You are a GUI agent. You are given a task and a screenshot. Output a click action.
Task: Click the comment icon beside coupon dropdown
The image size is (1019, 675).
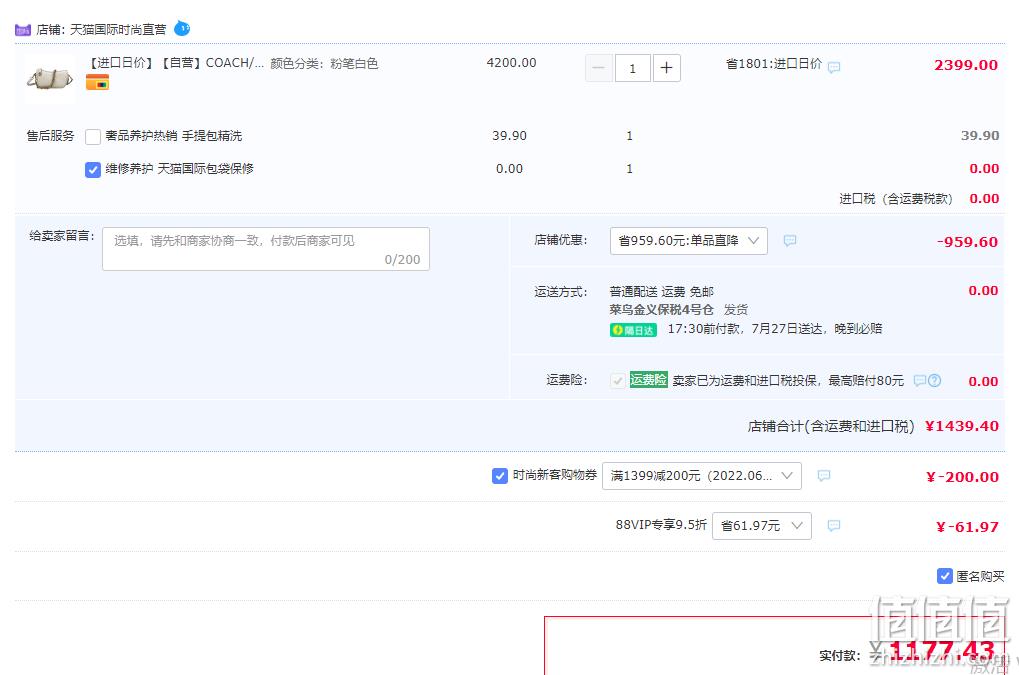(x=823, y=476)
